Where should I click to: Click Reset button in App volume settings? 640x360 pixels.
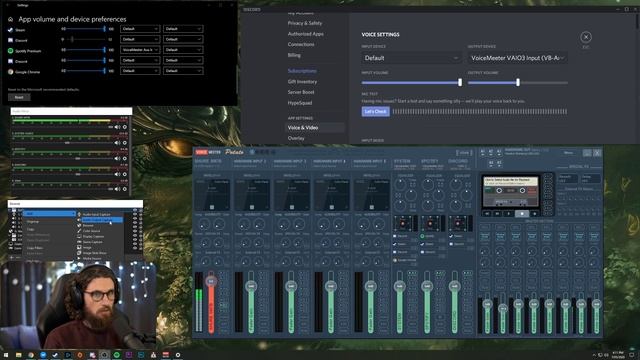pyautogui.click(x=19, y=98)
